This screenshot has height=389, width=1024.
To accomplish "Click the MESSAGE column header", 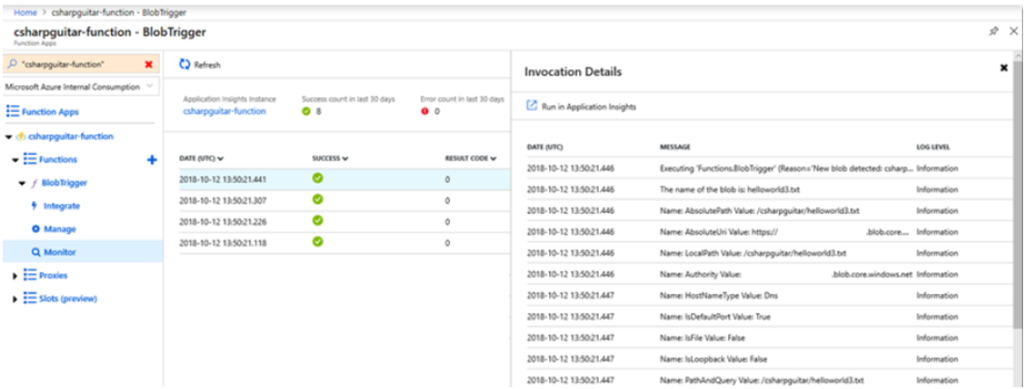I will (675, 147).
